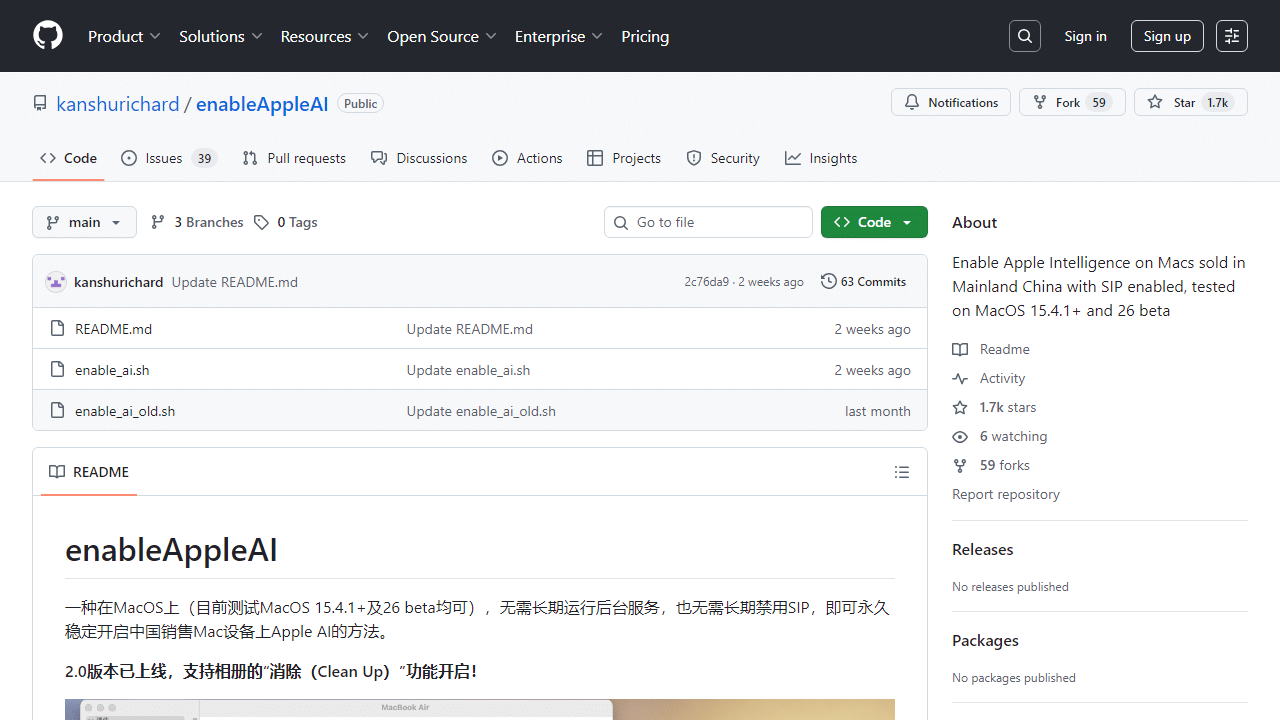
Task: Switch to the Projects tab
Action: [624, 158]
